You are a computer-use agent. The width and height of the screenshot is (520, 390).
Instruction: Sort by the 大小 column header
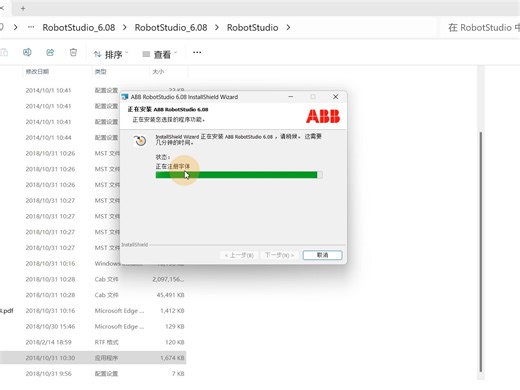pos(158,72)
